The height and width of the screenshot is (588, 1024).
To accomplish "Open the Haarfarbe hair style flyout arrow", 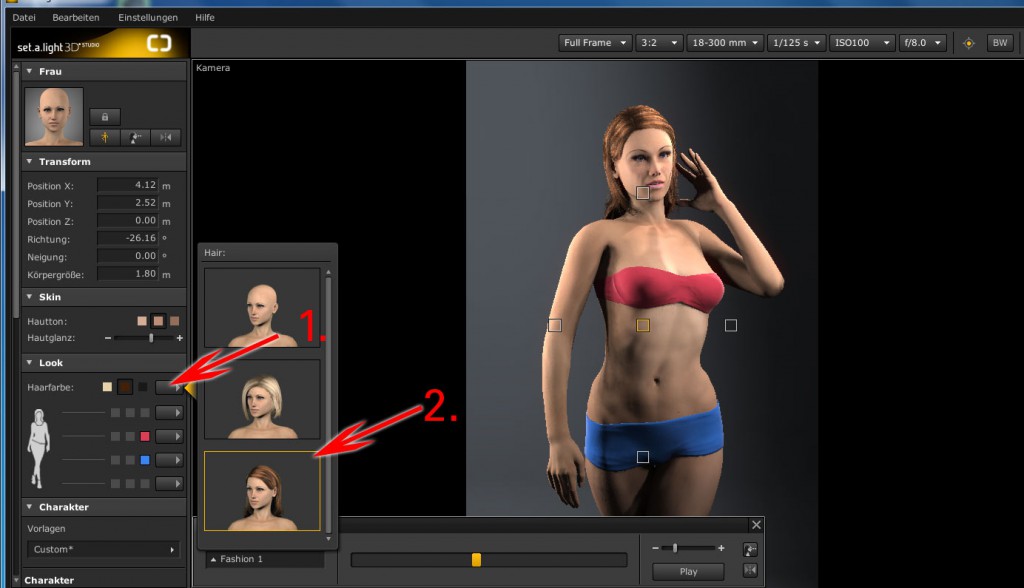I will click(x=168, y=387).
